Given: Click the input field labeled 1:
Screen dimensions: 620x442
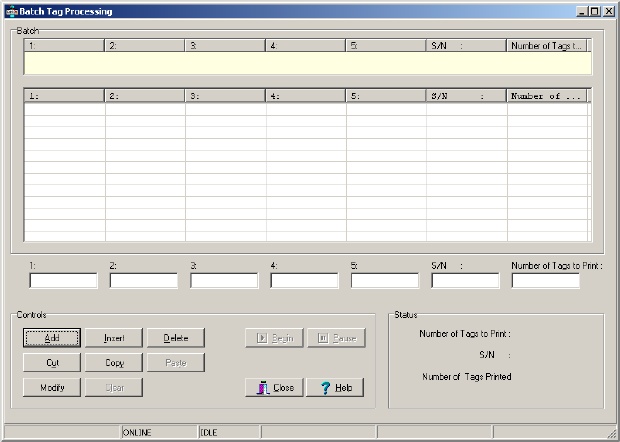Looking at the screenshot, I should 63,281.
